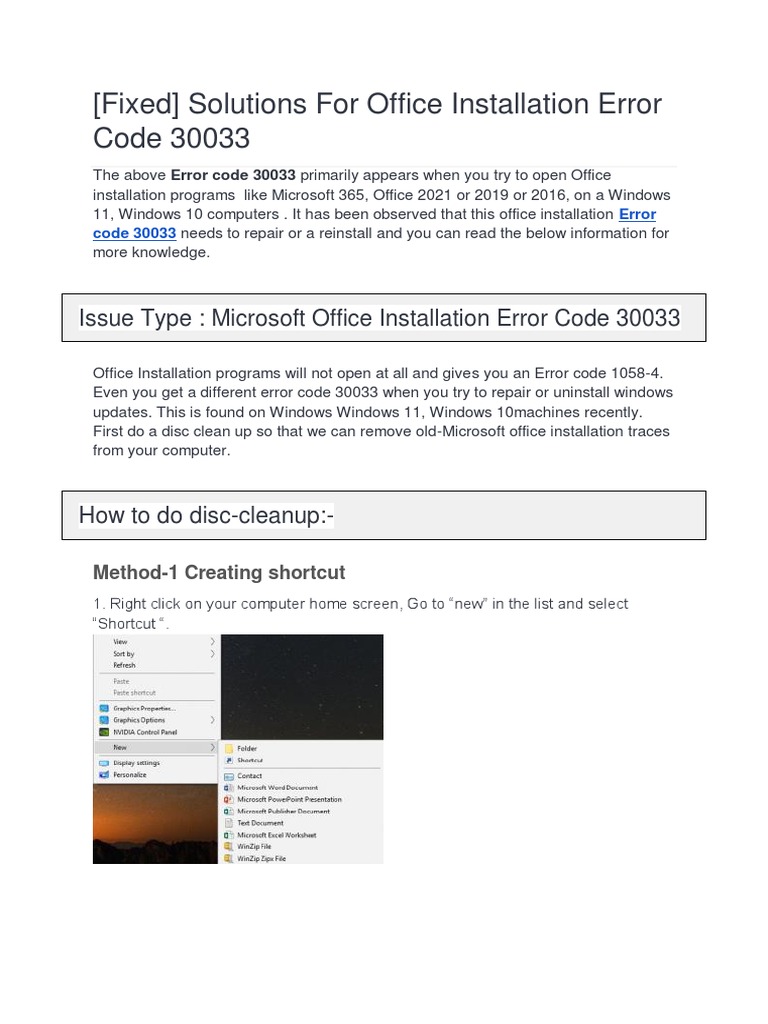Expand the View submenu arrow
The width and height of the screenshot is (768, 1024).
click(212, 641)
